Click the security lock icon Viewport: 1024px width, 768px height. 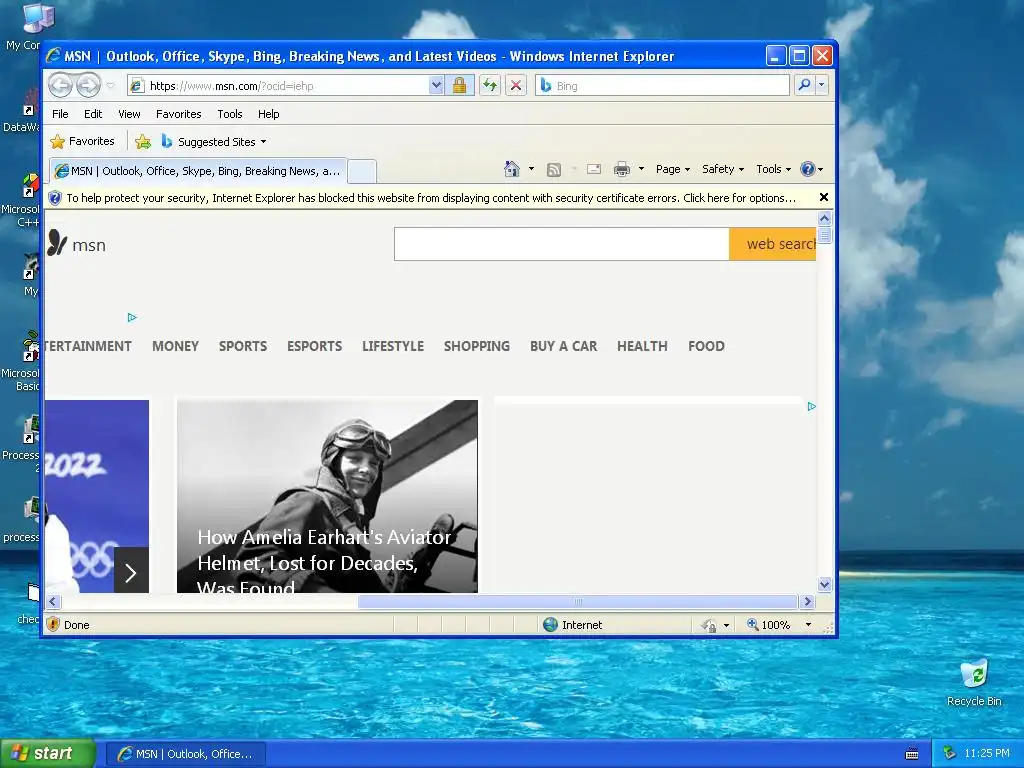[459, 86]
